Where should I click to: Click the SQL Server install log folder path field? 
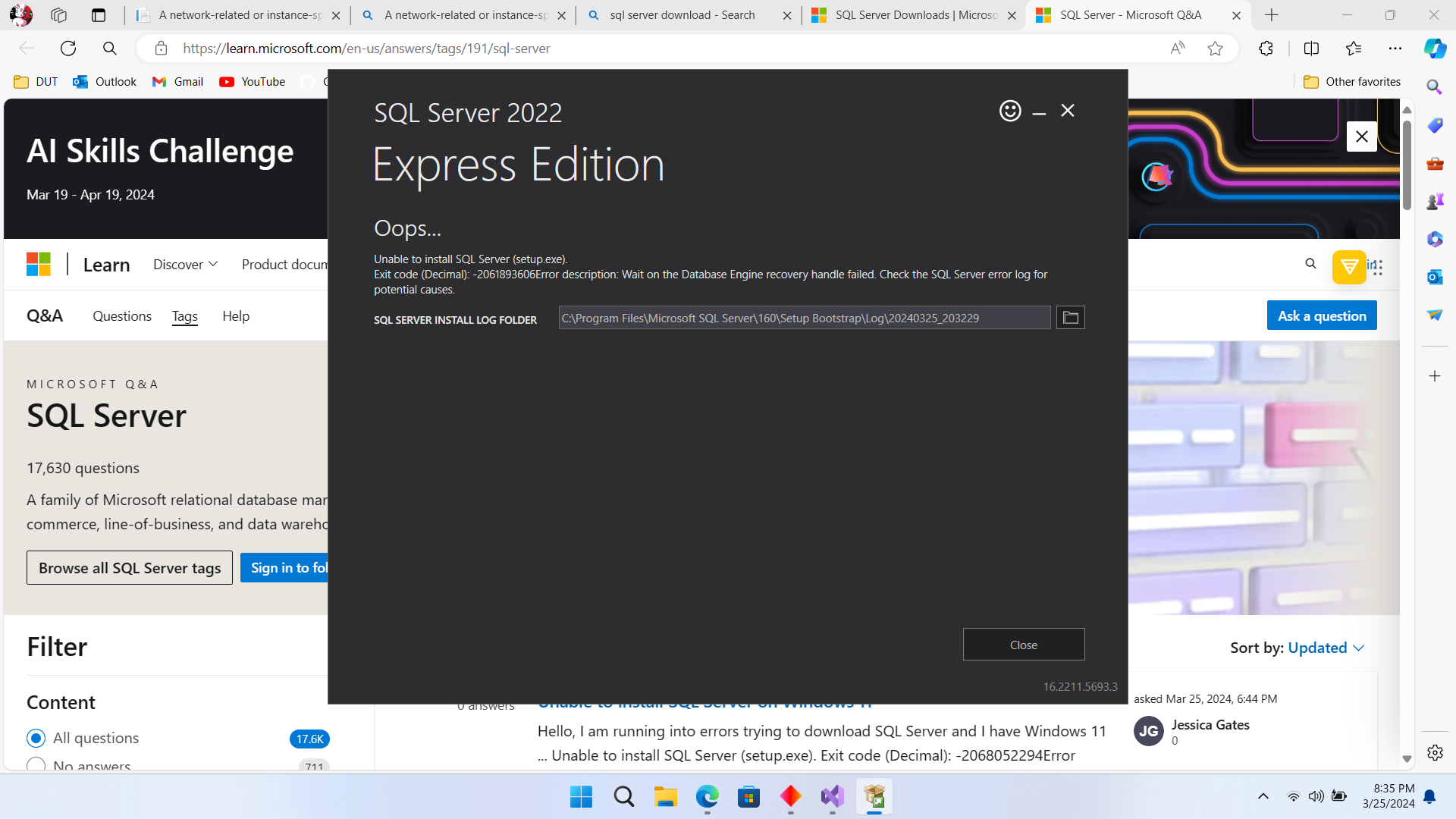point(804,318)
